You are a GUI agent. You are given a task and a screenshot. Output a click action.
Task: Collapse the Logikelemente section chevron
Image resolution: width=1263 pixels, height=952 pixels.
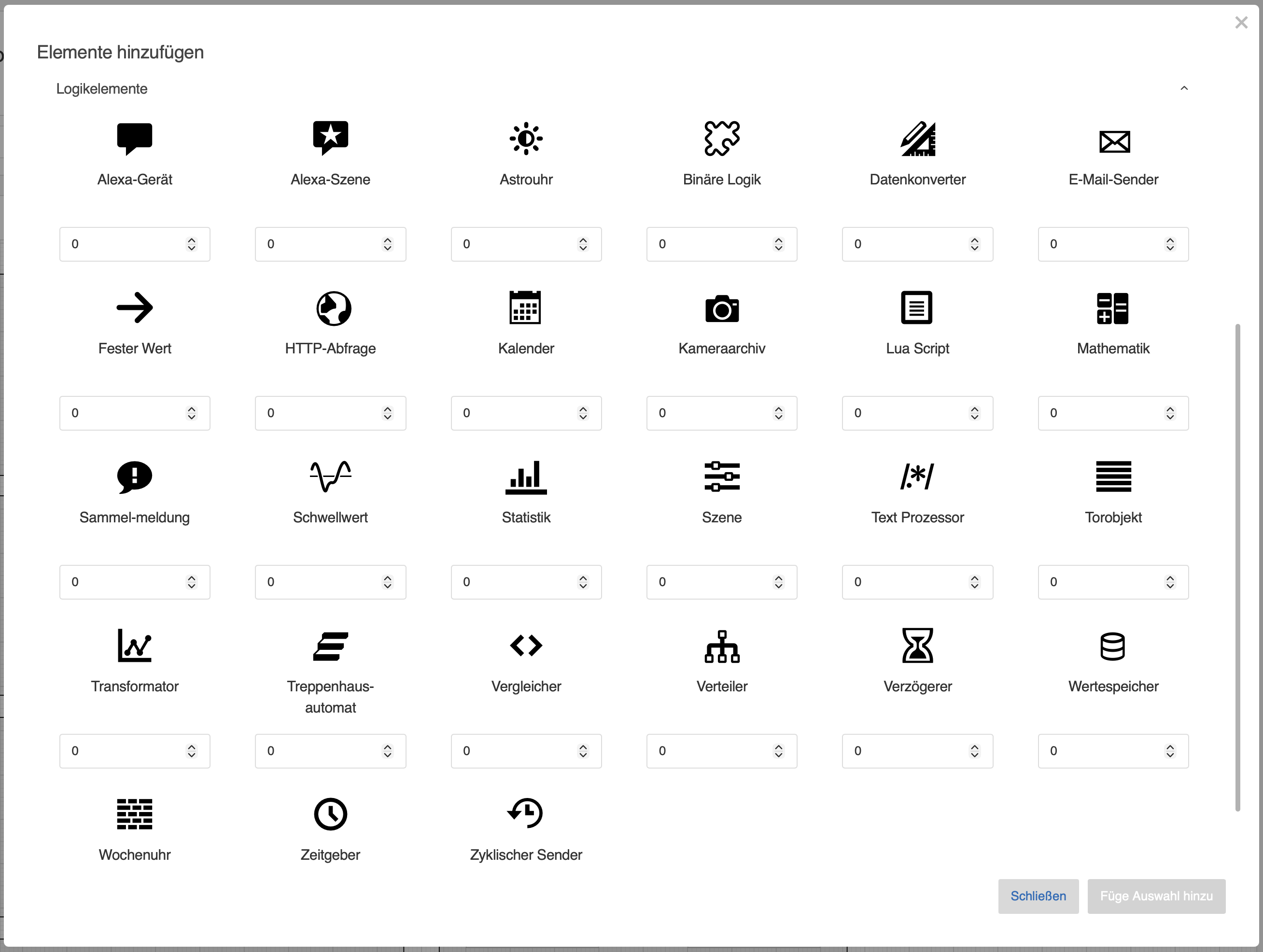point(1184,88)
